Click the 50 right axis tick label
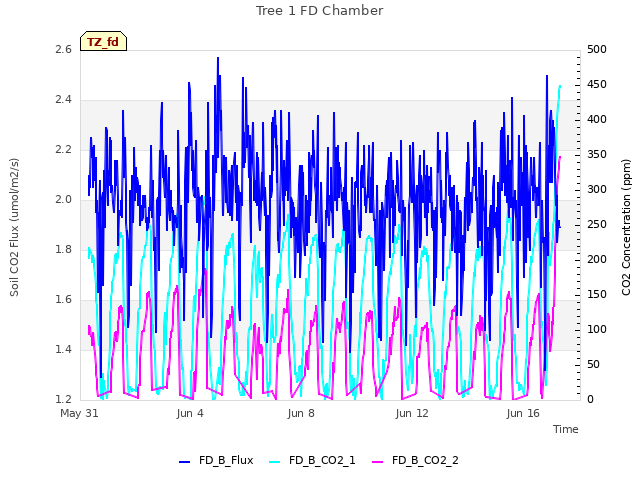The image size is (640, 480). [593, 364]
